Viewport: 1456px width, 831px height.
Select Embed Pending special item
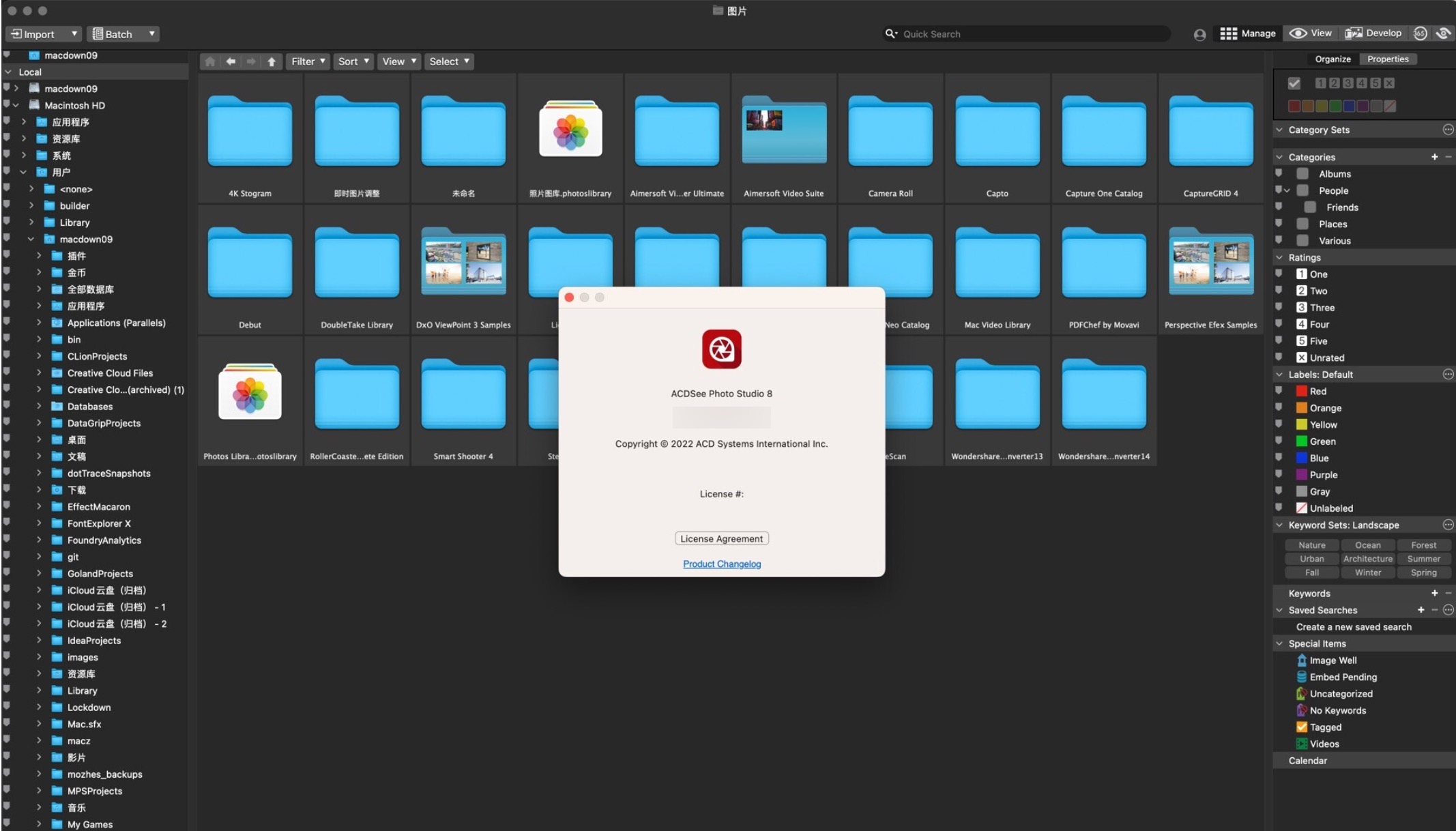[x=1337, y=677]
